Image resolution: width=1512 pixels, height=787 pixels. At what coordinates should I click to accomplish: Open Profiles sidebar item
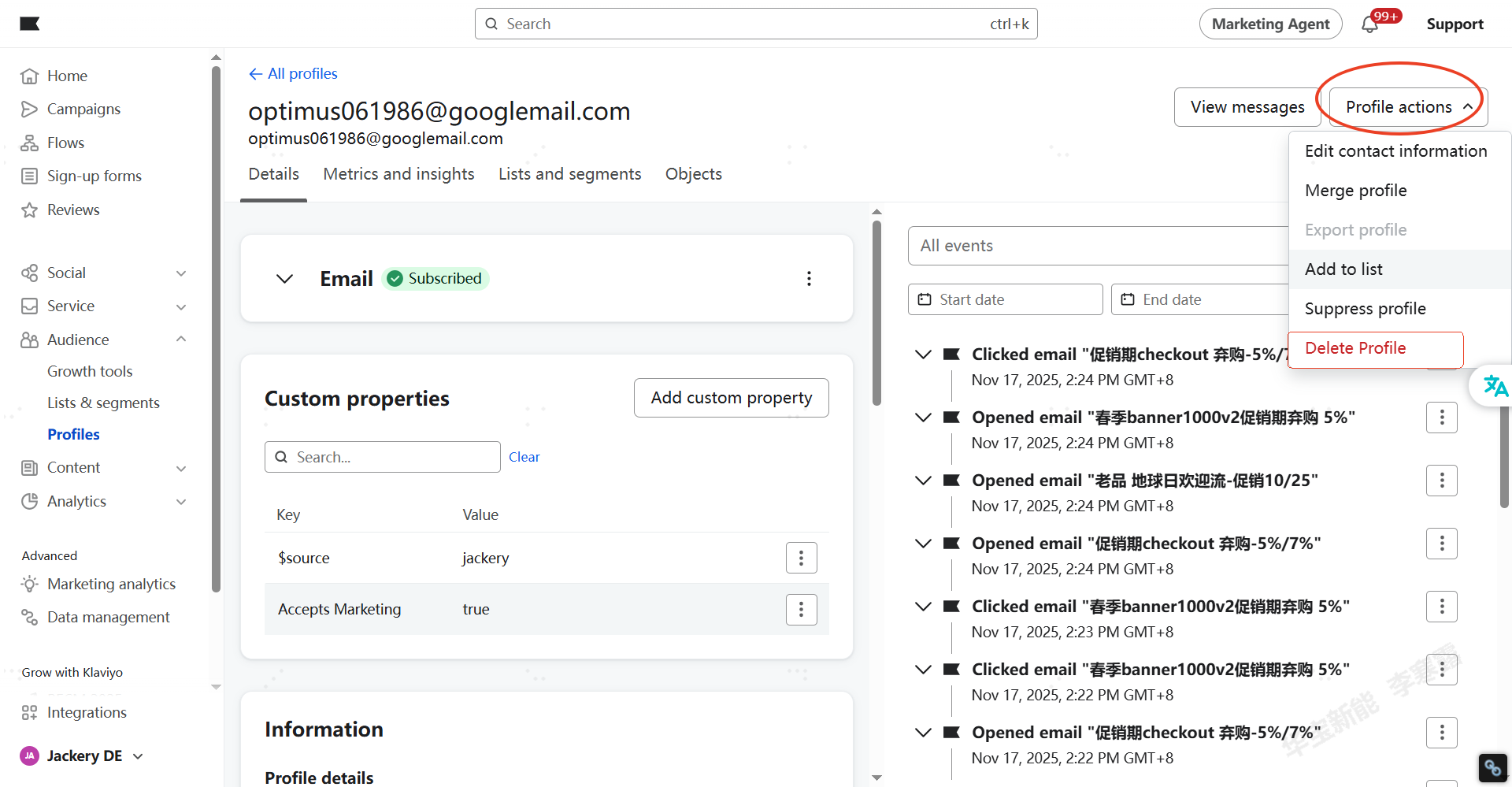pos(73,434)
